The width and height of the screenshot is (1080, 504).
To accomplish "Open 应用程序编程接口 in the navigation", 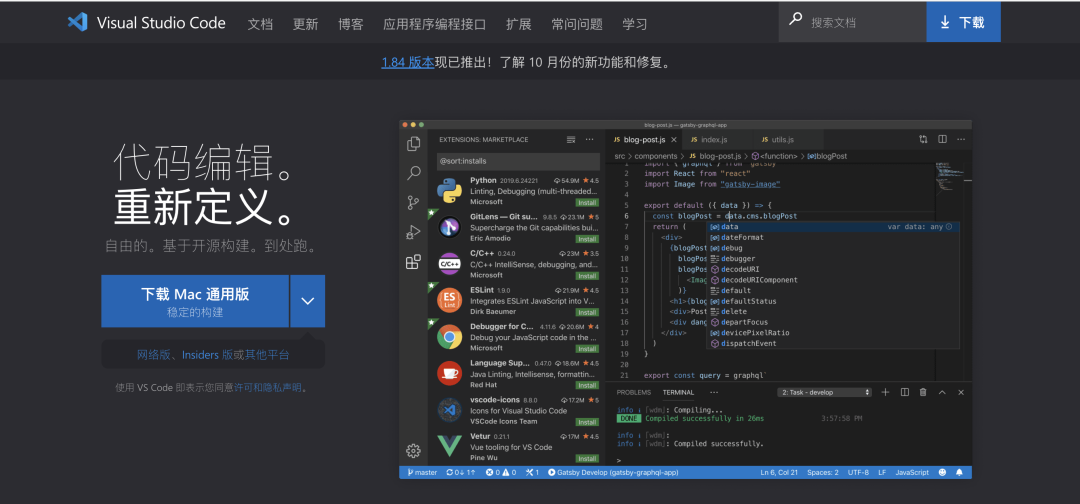I will (435, 24).
